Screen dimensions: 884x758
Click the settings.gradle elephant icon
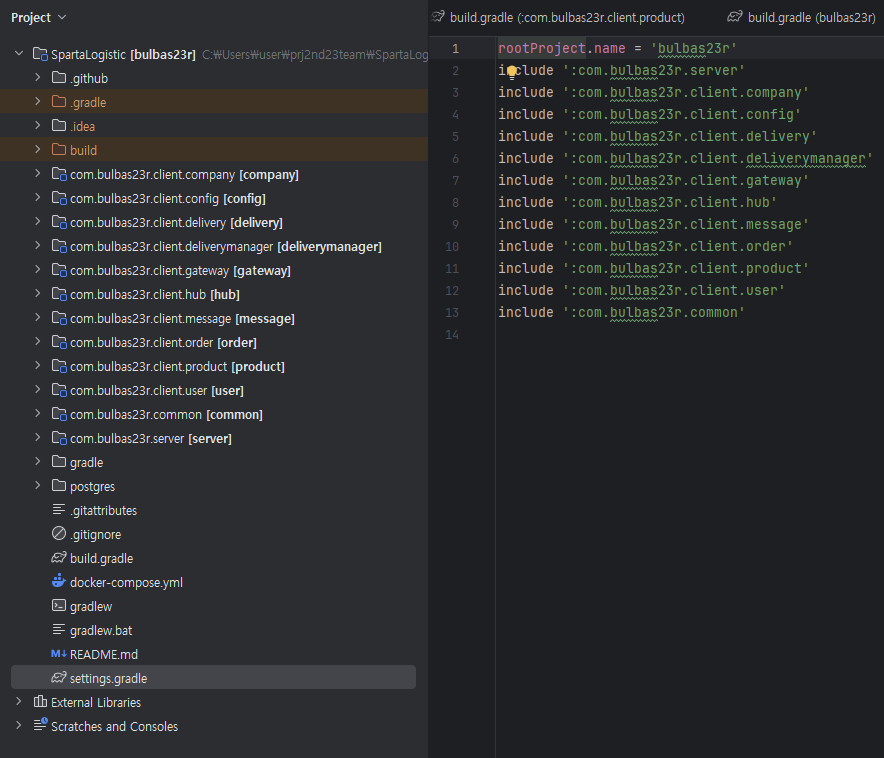[x=59, y=677]
